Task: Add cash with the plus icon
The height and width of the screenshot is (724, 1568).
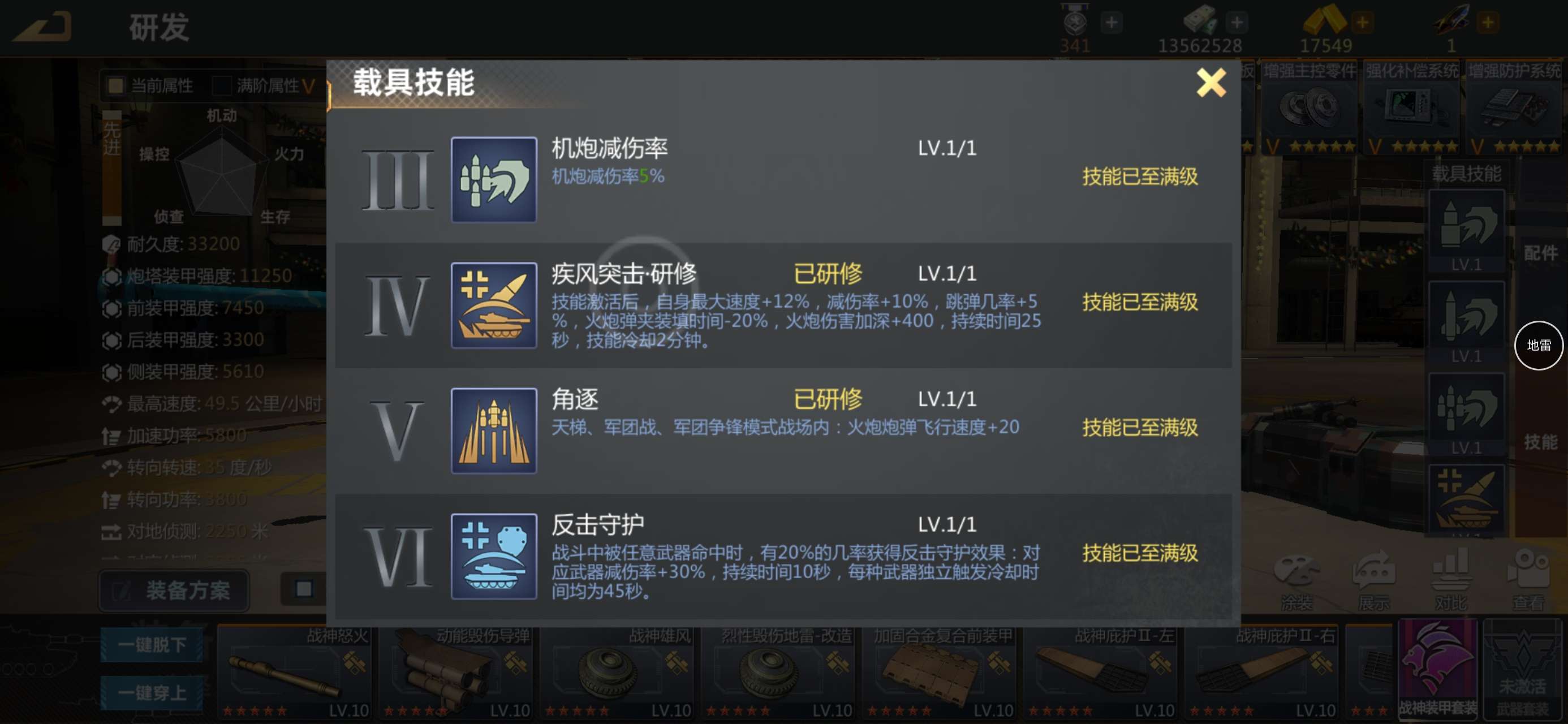Action: tap(1237, 23)
